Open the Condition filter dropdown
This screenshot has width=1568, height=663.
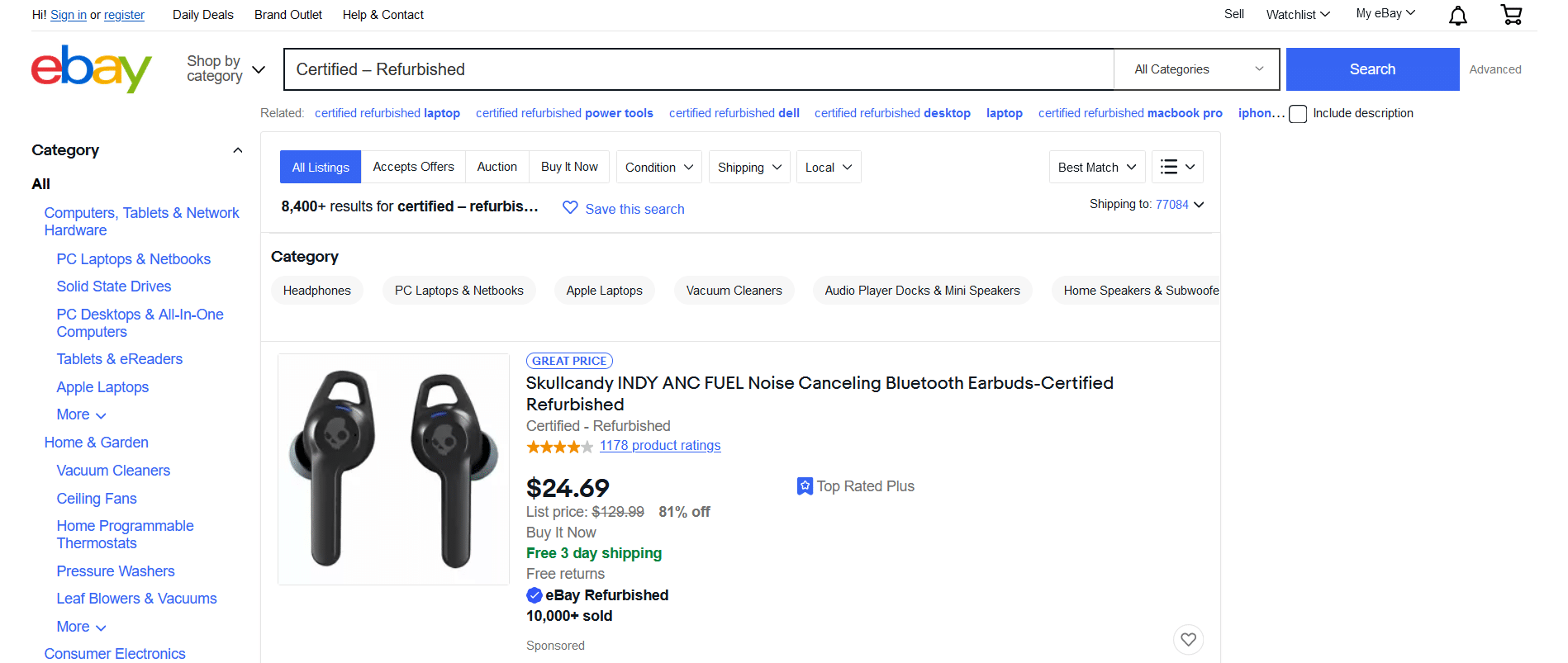(659, 167)
